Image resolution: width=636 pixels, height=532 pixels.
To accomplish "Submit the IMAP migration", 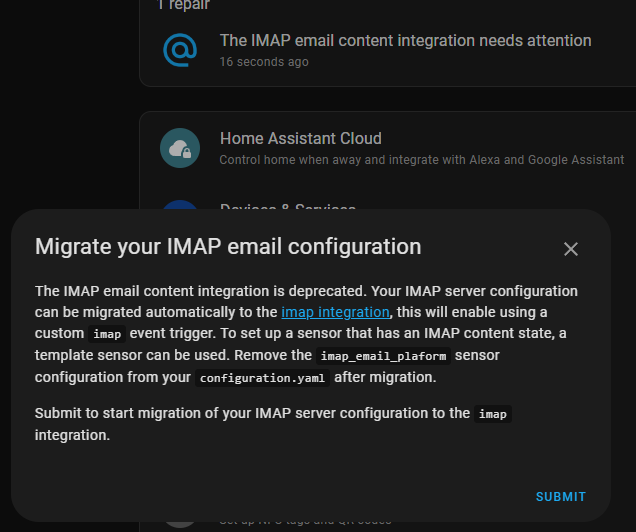I will 561,497.
